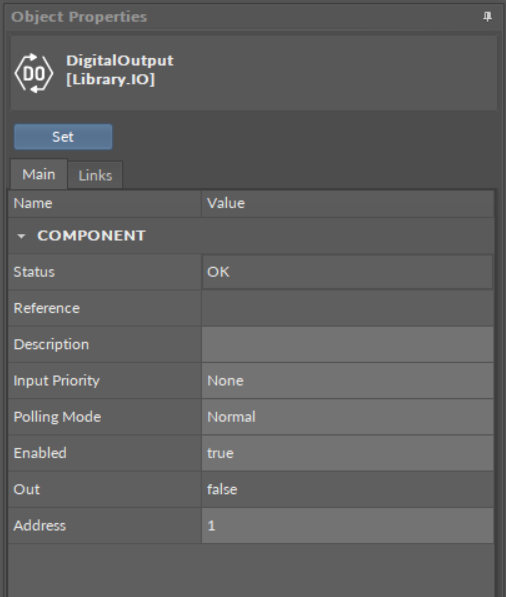Toggle the Enabled true value
The width and height of the screenshot is (506, 597).
tap(347, 453)
